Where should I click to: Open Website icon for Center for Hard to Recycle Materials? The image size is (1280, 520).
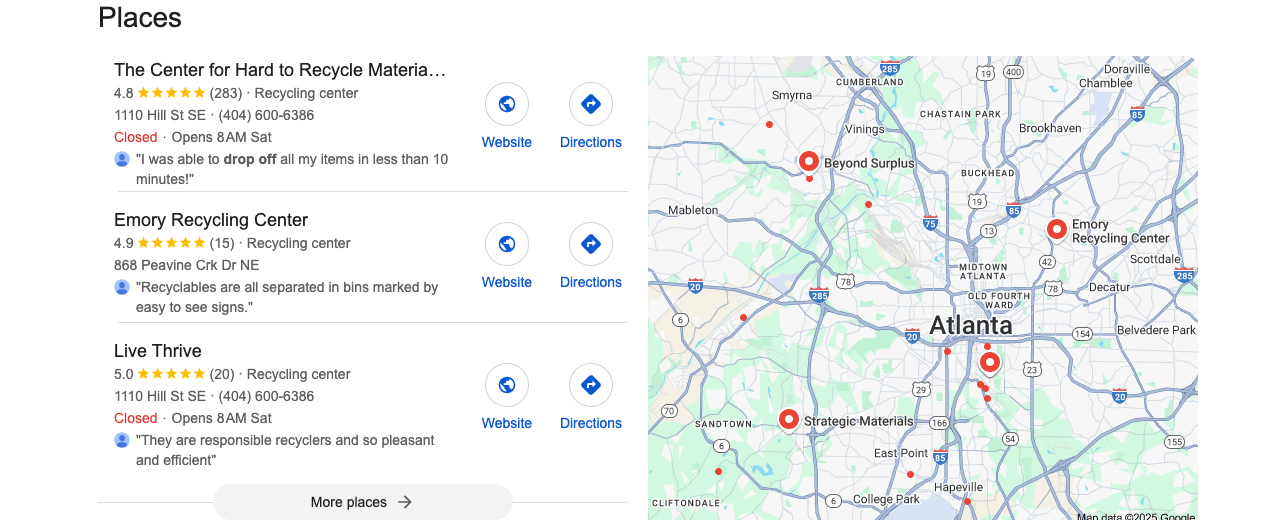tap(507, 104)
